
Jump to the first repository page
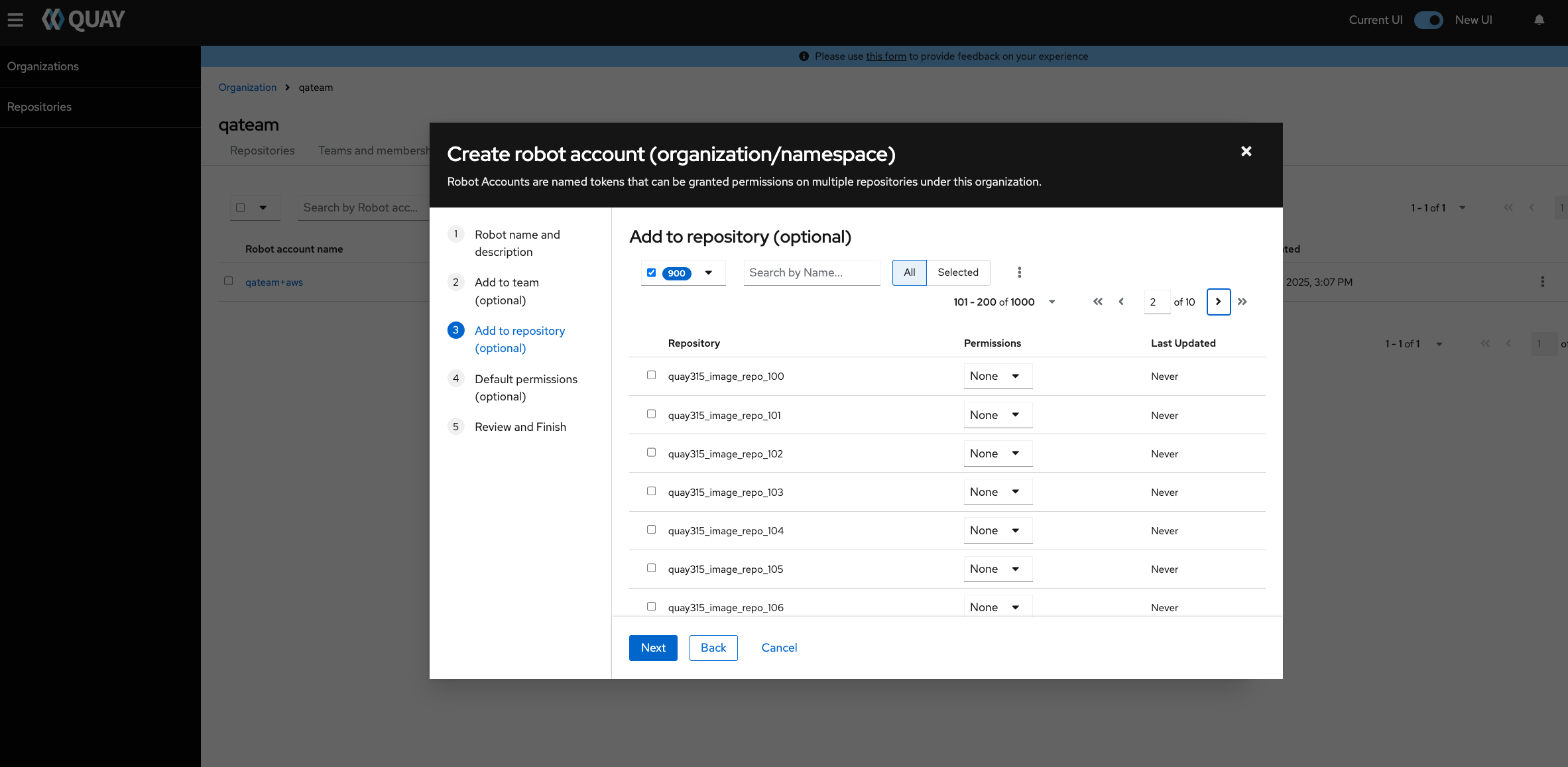(1098, 302)
